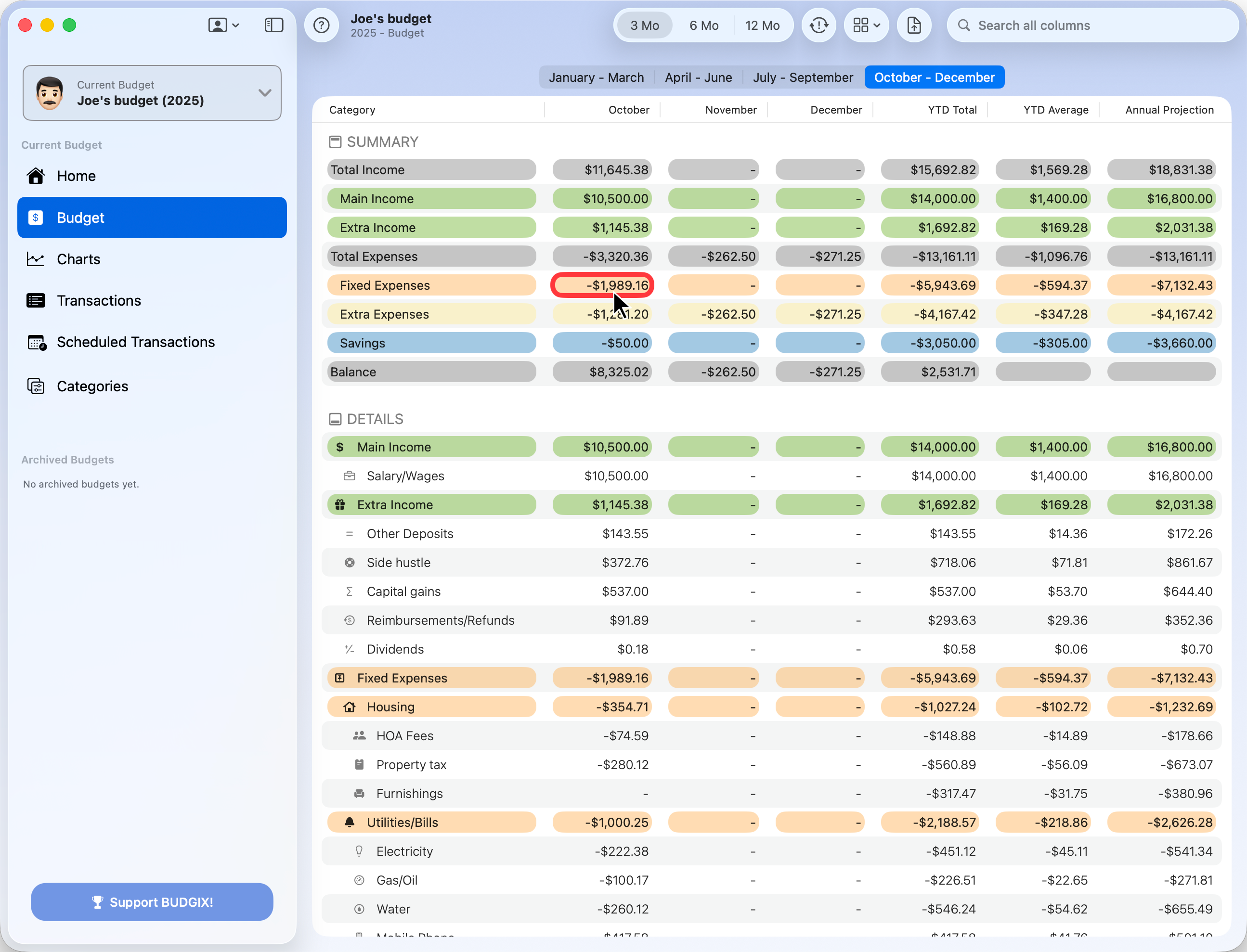Open Scheduled Transactions from the sidebar
The height and width of the screenshot is (952, 1247).
(135, 342)
